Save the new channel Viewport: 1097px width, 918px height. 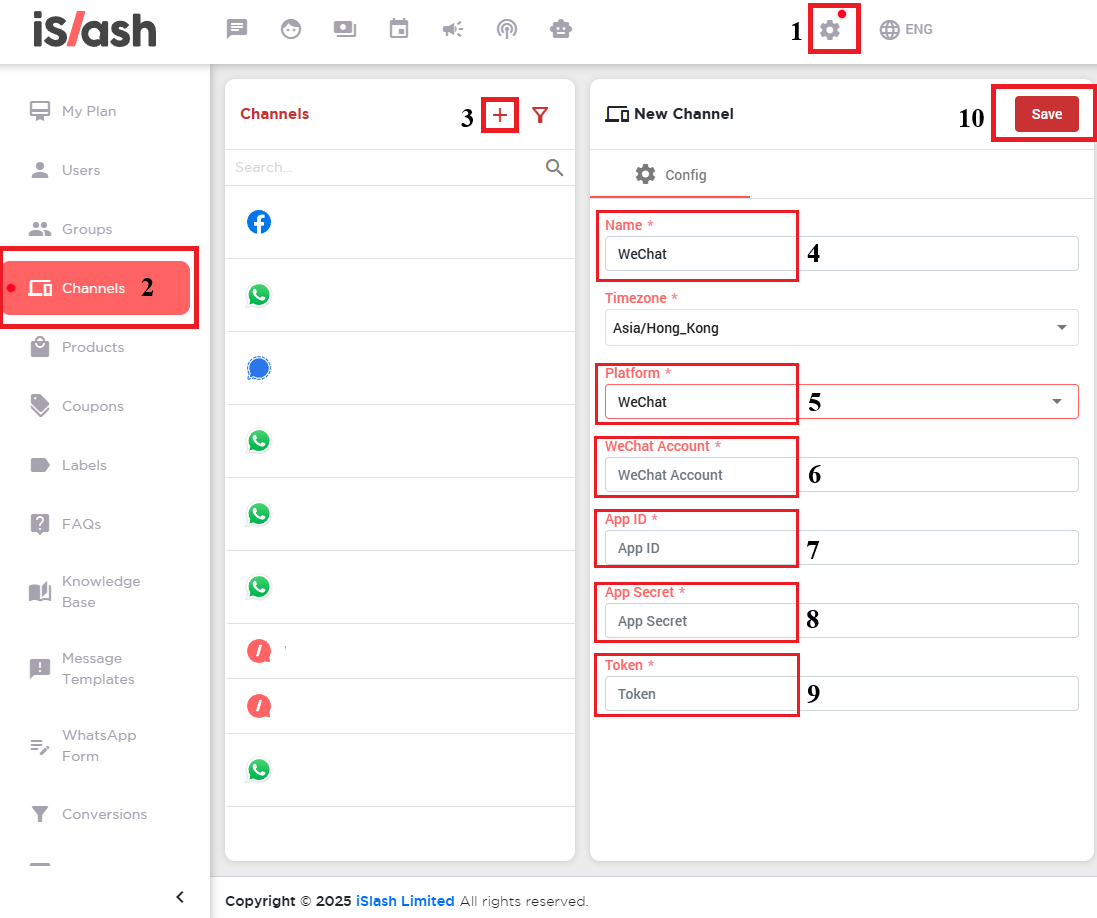click(1046, 114)
